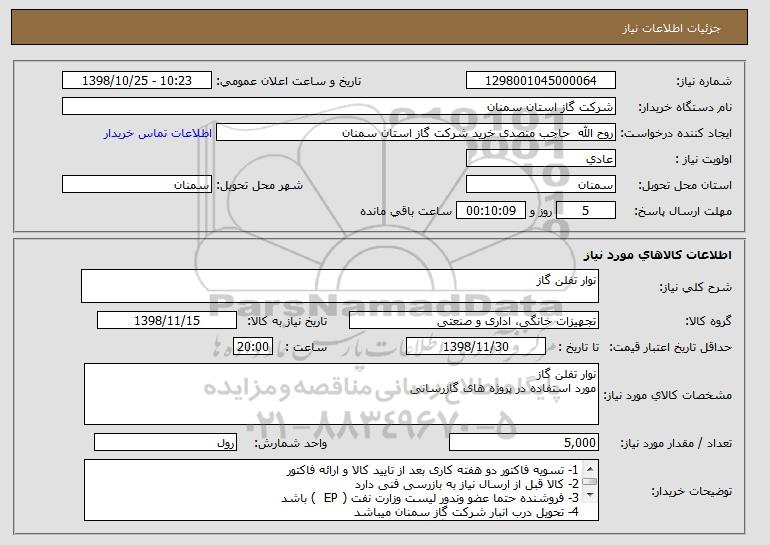Click the label ایجاد کننده درخواست
Screen dimensions: 770x545
[676, 134]
